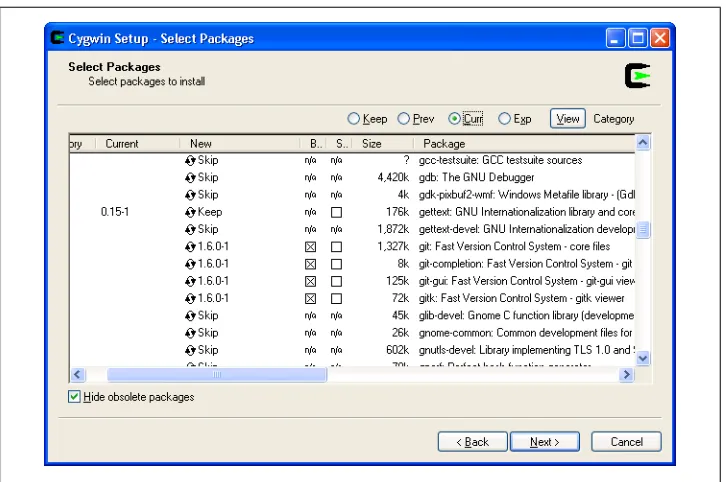The height and width of the screenshot is (482, 726).
Task: Click the B.. column header
Action: [x=313, y=144]
